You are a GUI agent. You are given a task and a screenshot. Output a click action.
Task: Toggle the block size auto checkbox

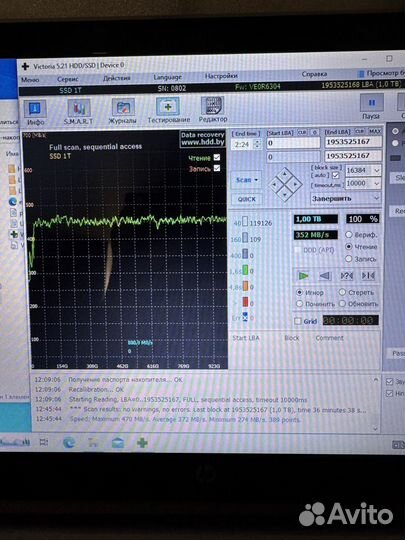[335, 176]
